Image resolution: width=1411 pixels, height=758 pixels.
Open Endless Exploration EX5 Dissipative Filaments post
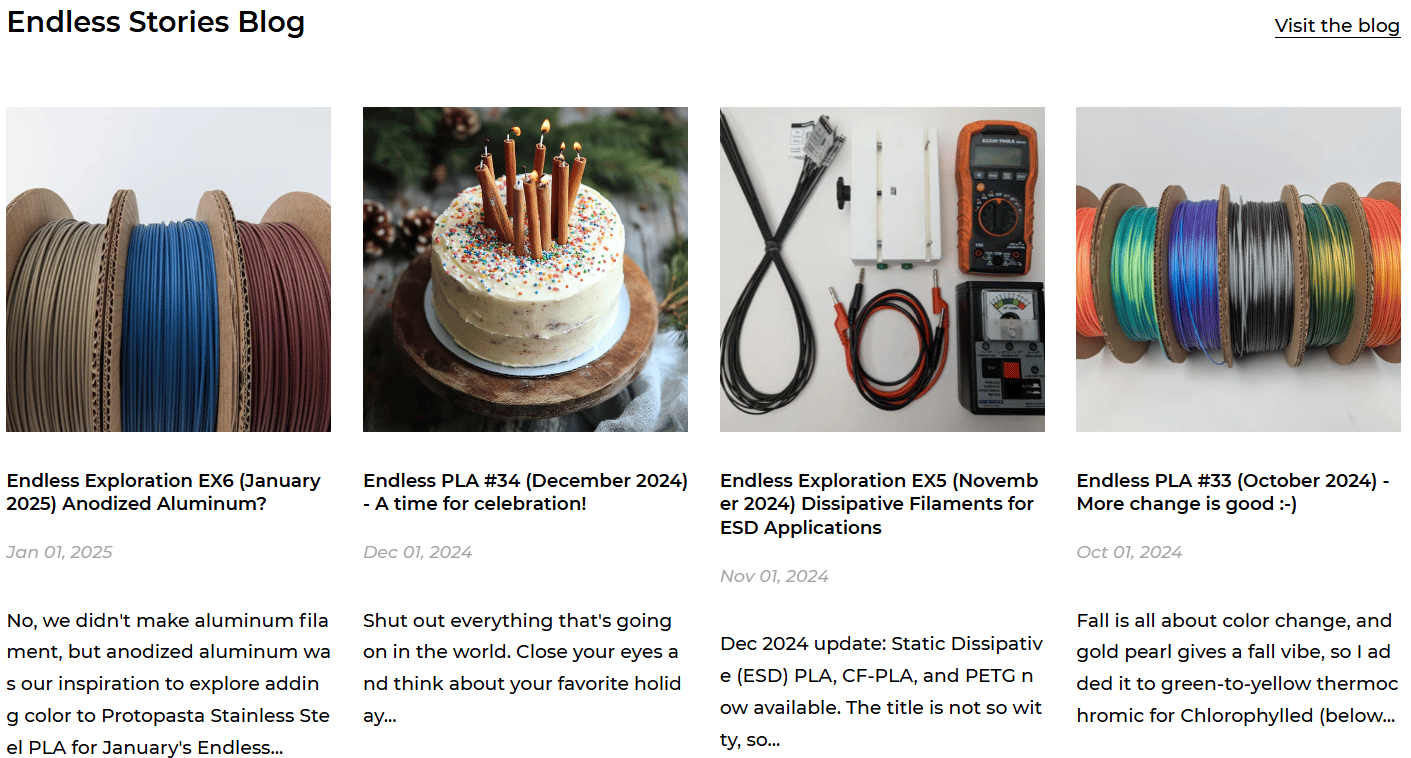[x=880, y=504]
